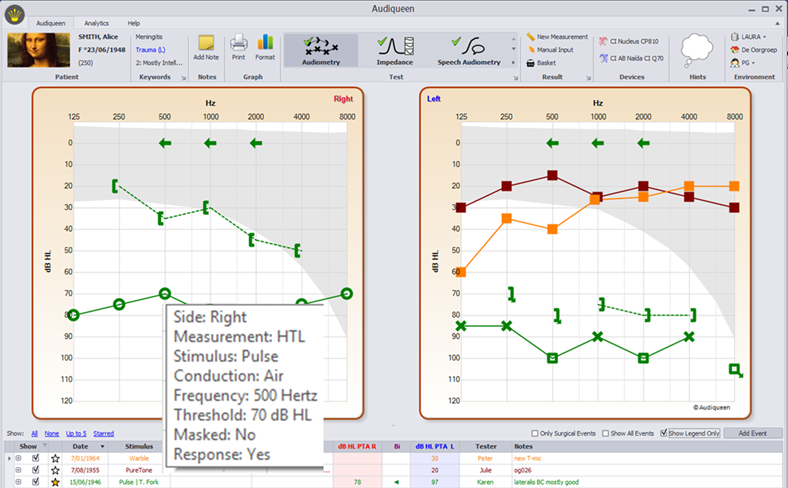788x488 pixels.
Task: Click the dark red square at left 500 Hz
Action: (552, 175)
